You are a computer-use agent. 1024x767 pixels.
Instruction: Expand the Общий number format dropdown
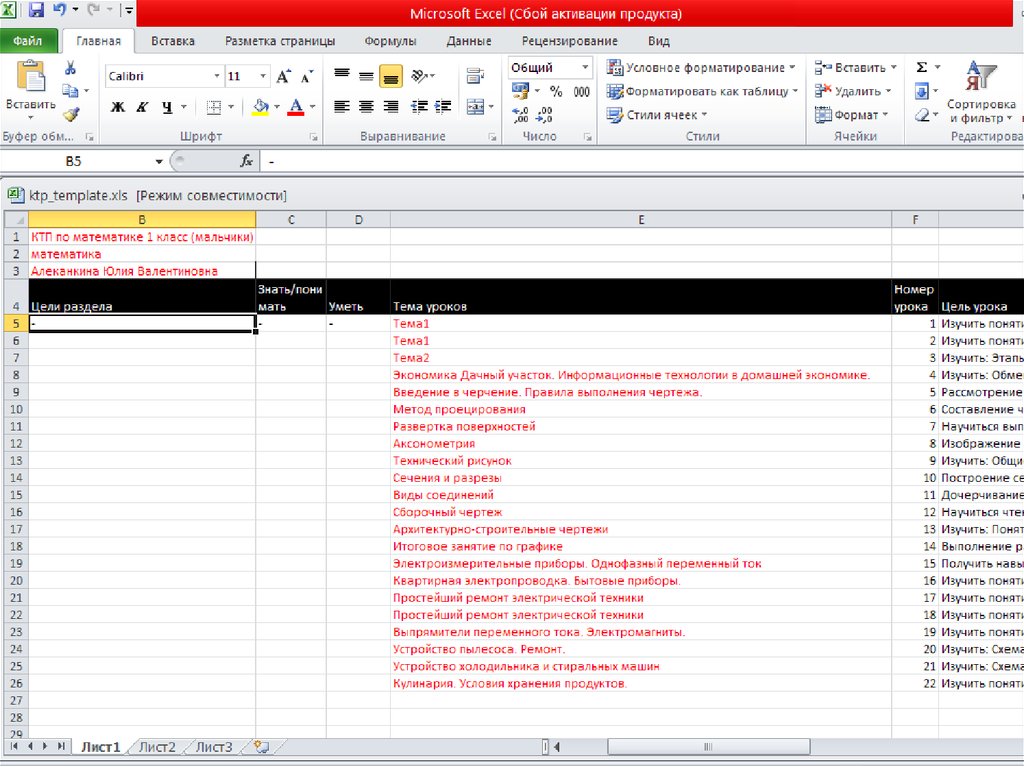(x=585, y=68)
